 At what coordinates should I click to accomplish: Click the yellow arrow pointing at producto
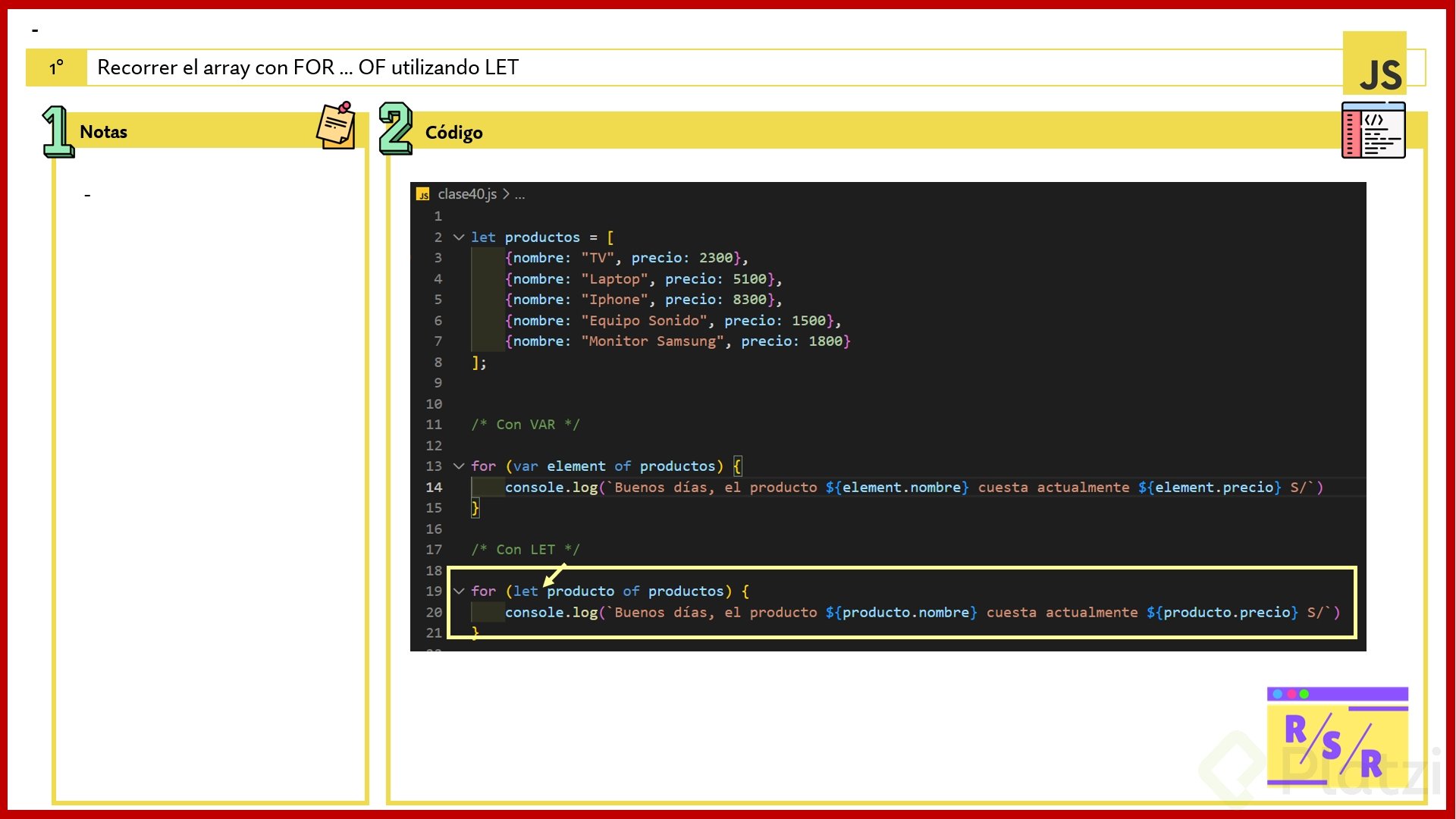click(x=555, y=575)
